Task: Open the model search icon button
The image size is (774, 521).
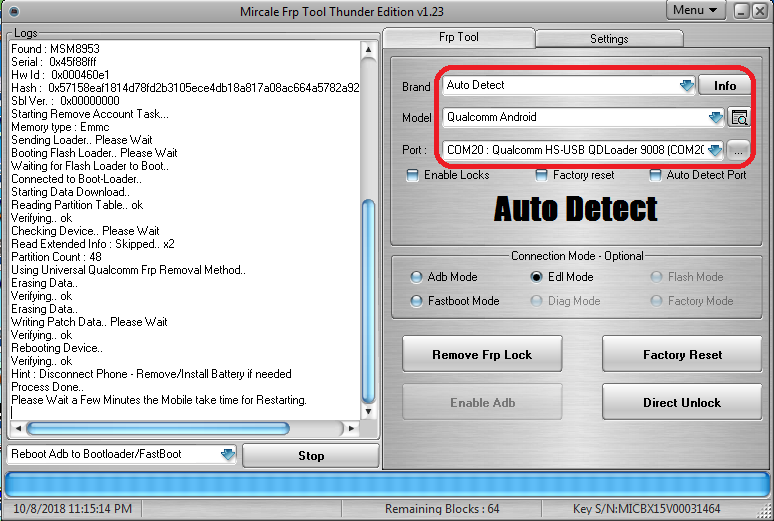Action: [x=739, y=118]
